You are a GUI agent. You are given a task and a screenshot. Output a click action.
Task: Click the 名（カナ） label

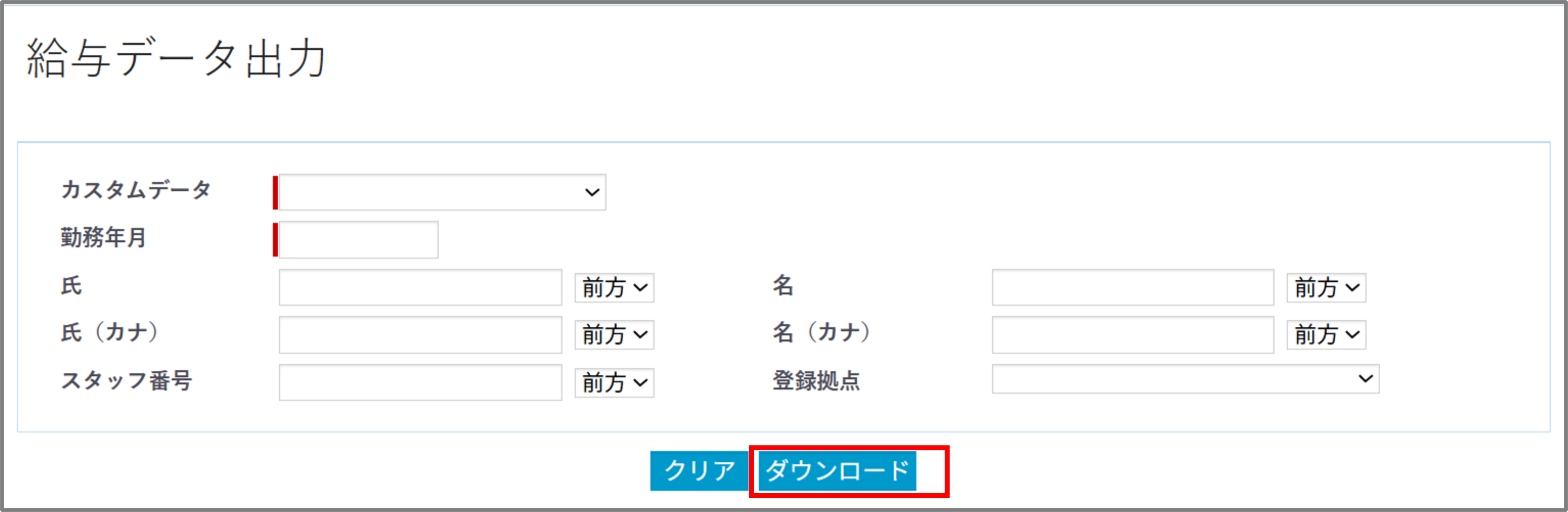tap(822, 333)
